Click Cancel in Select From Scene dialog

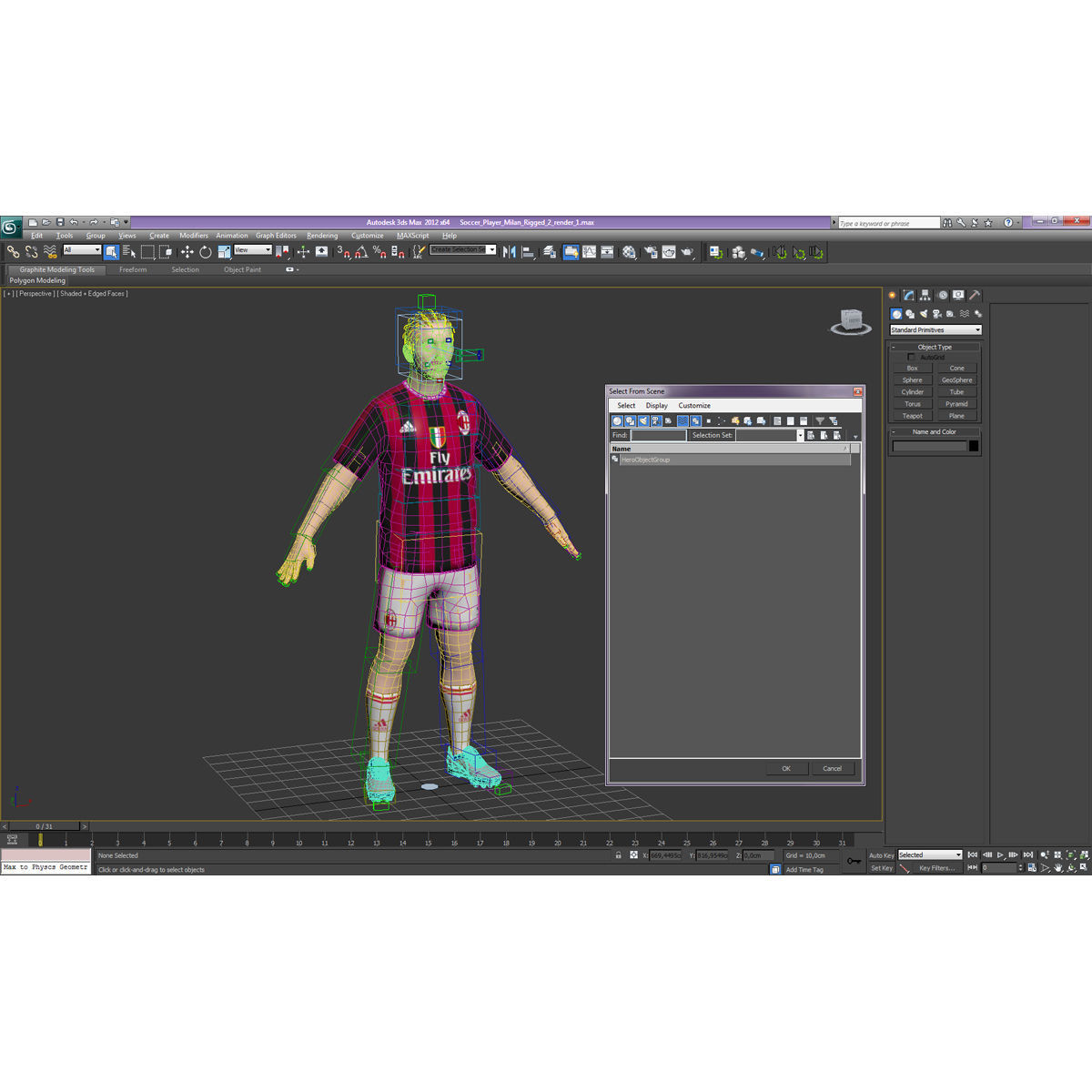(x=833, y=769)
